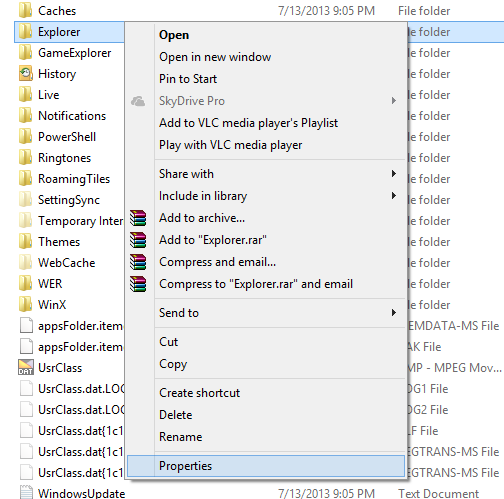Select the WinX folder name
The image size is (504, 499).
[x=52, y=305]
